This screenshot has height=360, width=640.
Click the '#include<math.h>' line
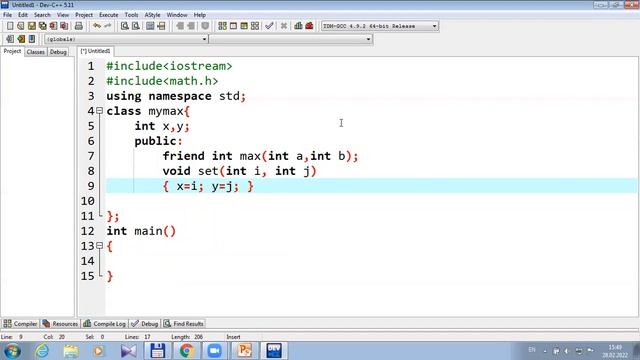click(162, 81)
